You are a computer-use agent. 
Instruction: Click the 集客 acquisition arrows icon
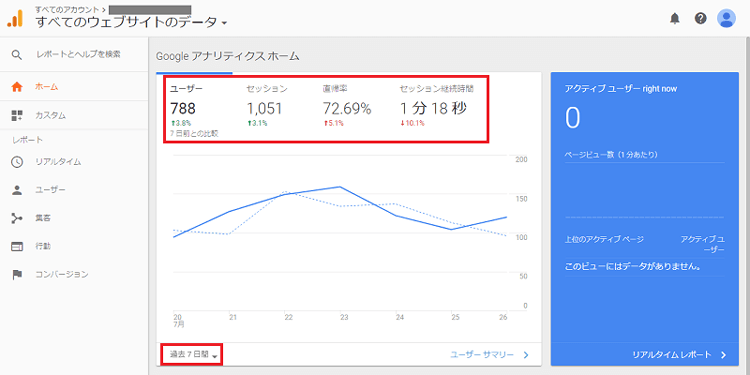click(17, 219)
